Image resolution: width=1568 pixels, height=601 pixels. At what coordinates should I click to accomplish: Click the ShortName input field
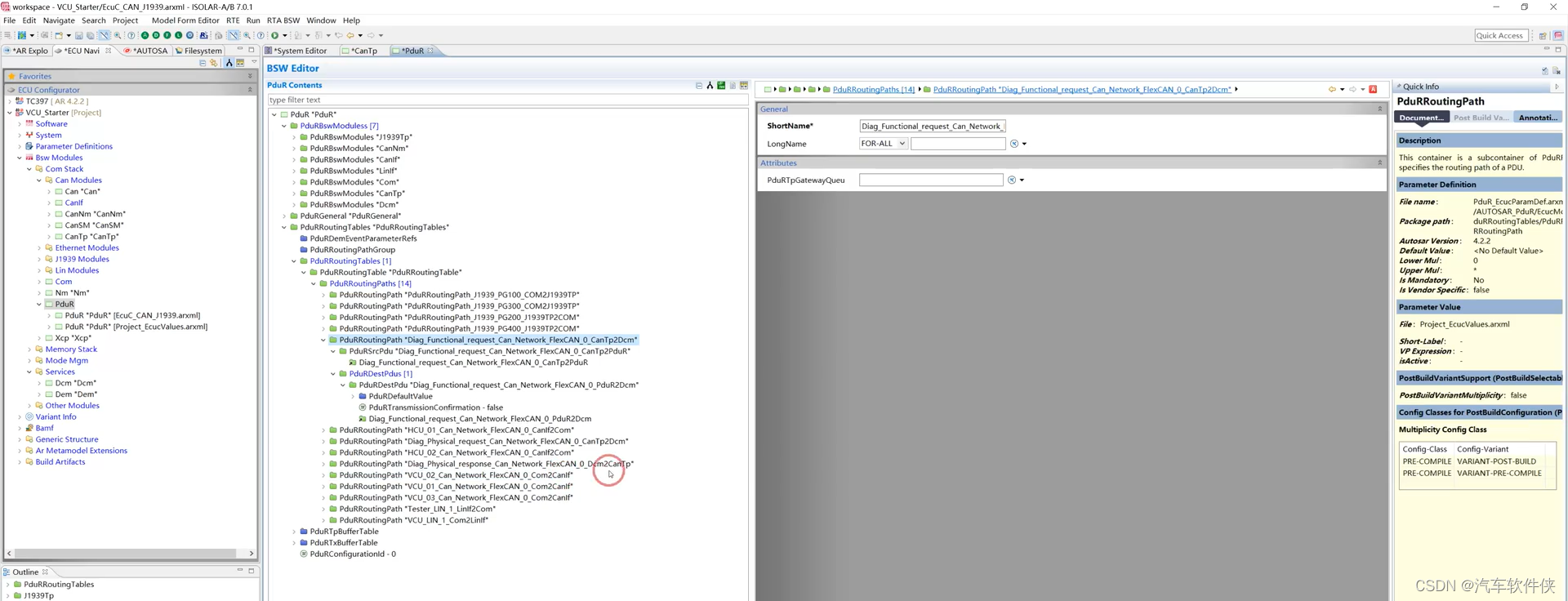932,126
